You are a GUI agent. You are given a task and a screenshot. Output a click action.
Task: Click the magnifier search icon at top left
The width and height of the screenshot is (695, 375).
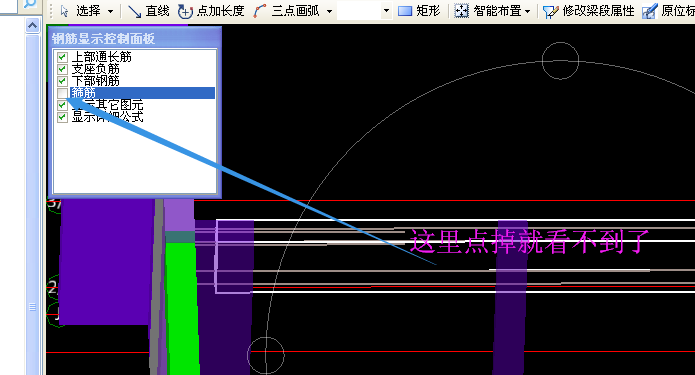(29, 4)
